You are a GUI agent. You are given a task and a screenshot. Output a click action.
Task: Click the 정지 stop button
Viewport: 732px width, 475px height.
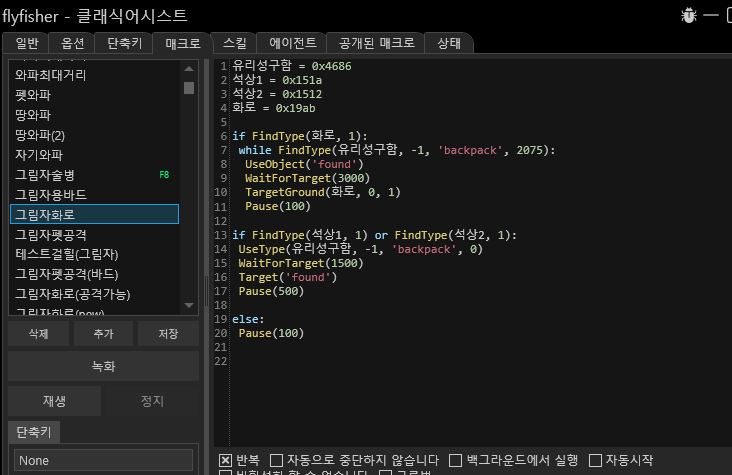(152, 401)
